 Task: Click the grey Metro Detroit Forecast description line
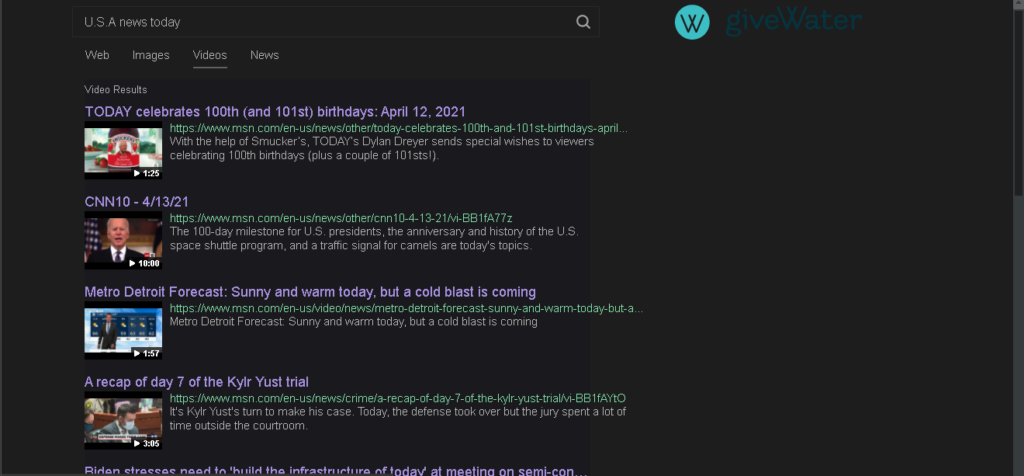click(x=353, y=322)
